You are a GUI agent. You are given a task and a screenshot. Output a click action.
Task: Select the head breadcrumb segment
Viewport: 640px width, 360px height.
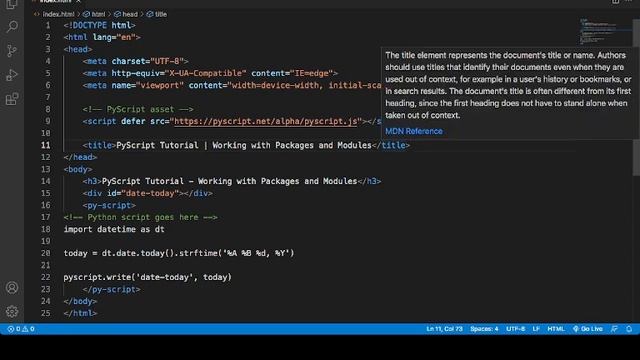coord(126,14)
